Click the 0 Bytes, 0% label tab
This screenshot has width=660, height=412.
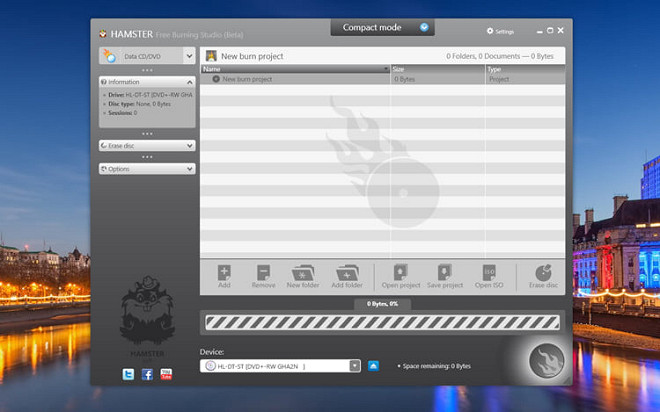382,304
